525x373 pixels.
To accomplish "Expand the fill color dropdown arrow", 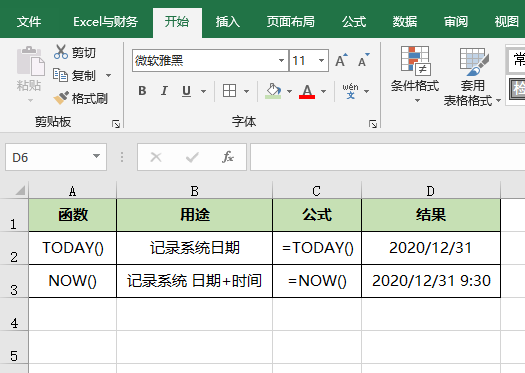I will (289, 91).
